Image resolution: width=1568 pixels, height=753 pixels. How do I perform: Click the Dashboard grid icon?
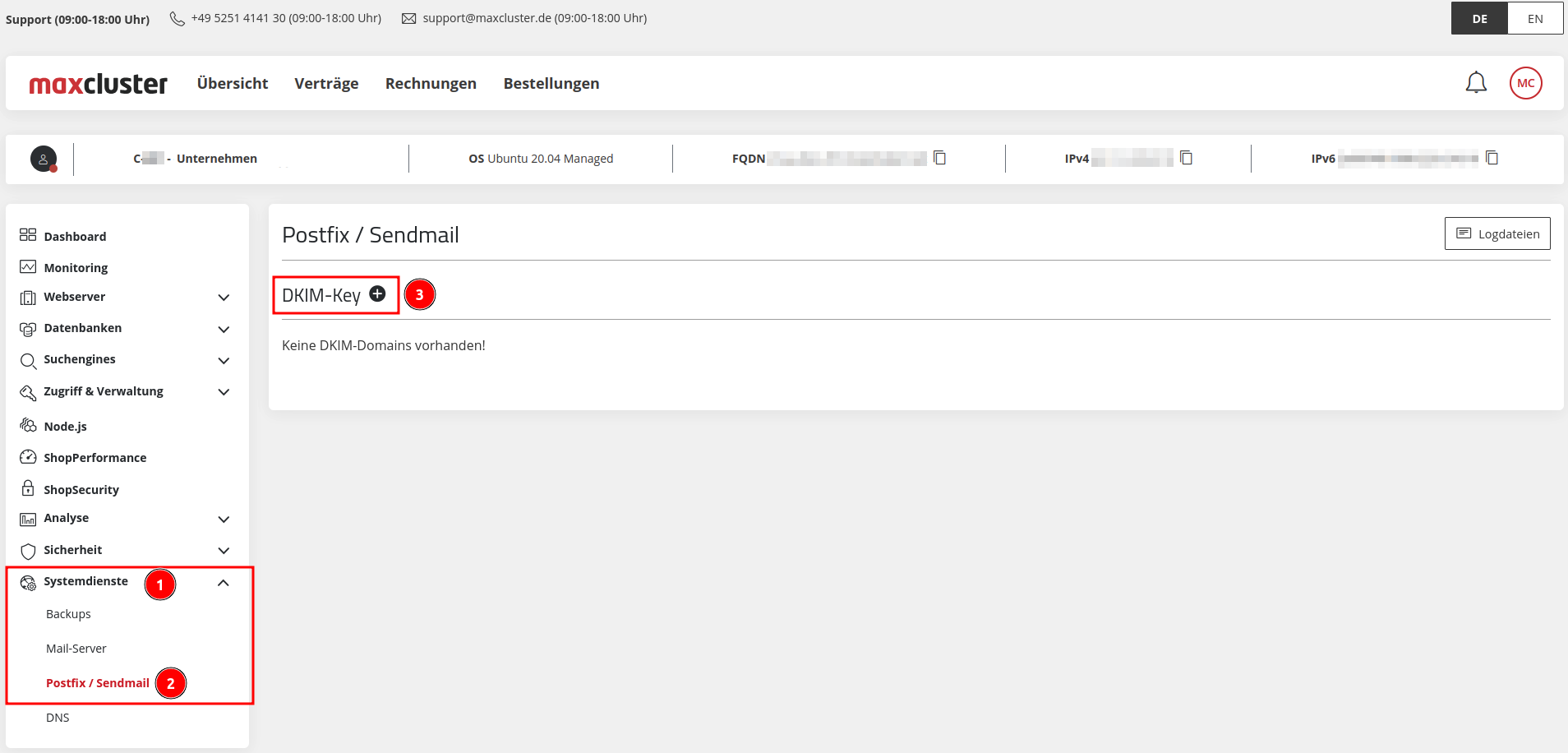pyautogui.click(x=28, y=235)
